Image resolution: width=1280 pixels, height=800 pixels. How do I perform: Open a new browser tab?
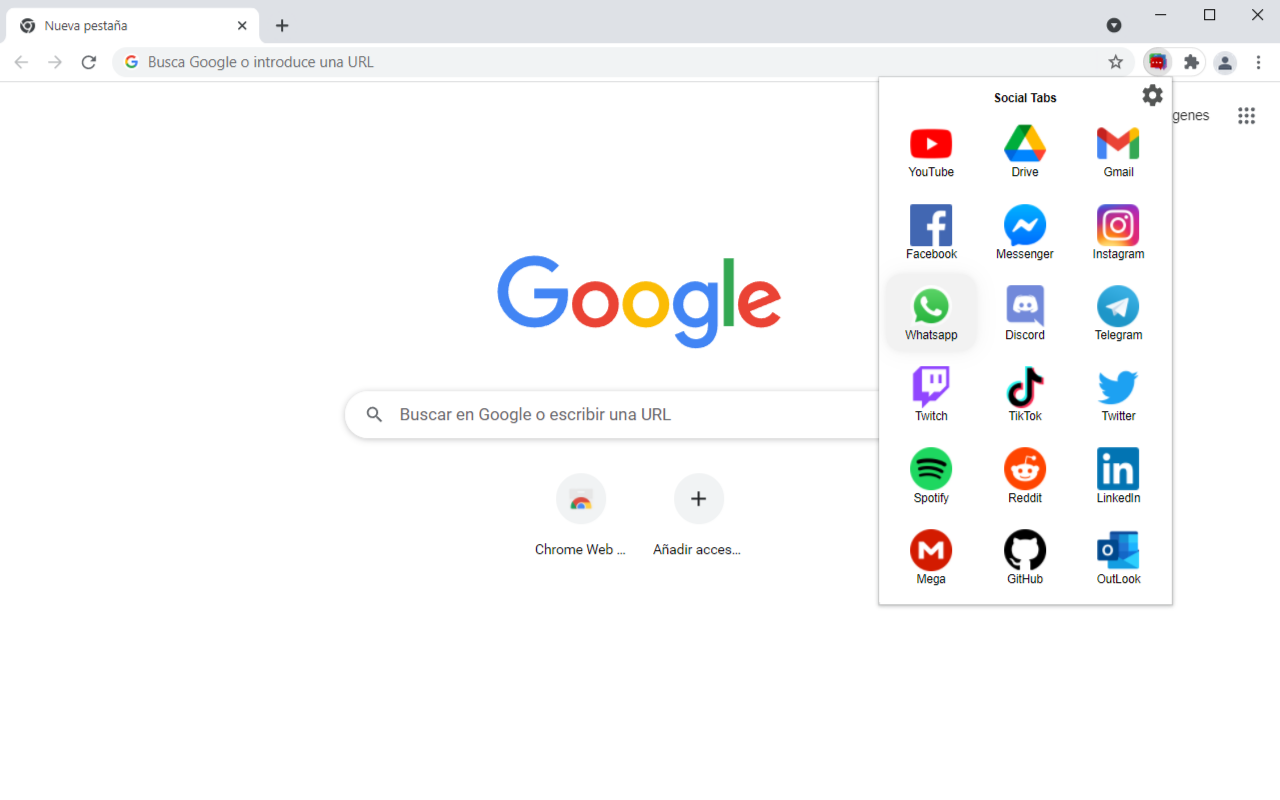point(281,25)
